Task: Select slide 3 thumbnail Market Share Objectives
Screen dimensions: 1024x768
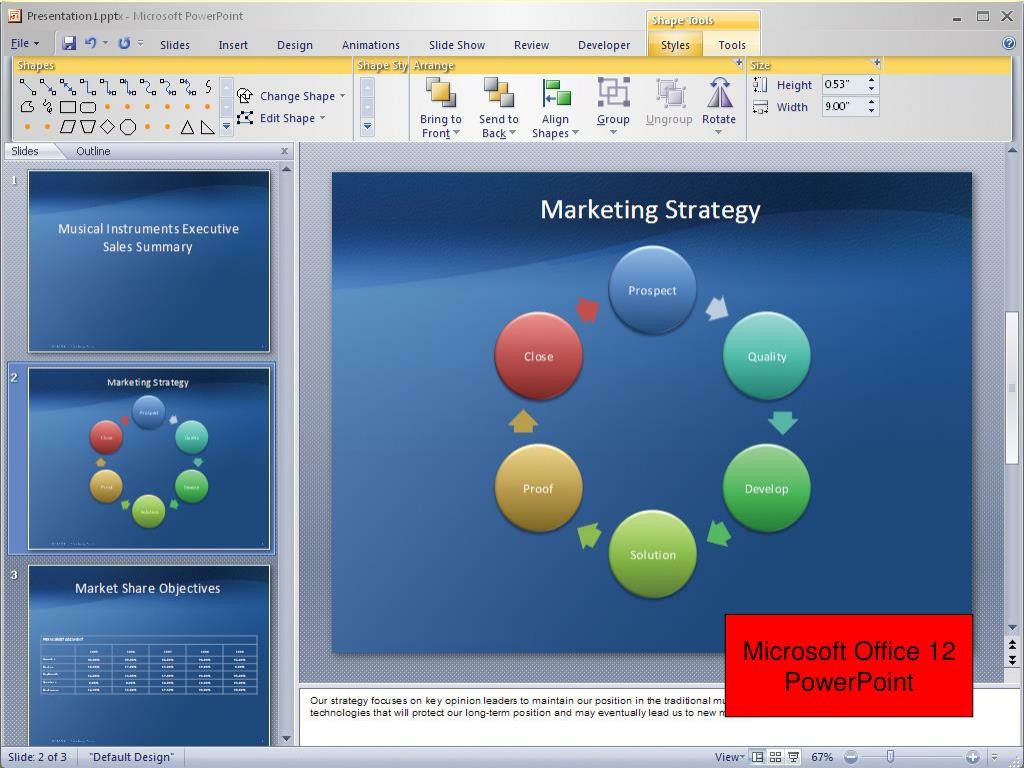Action: (x=149, y=655)
